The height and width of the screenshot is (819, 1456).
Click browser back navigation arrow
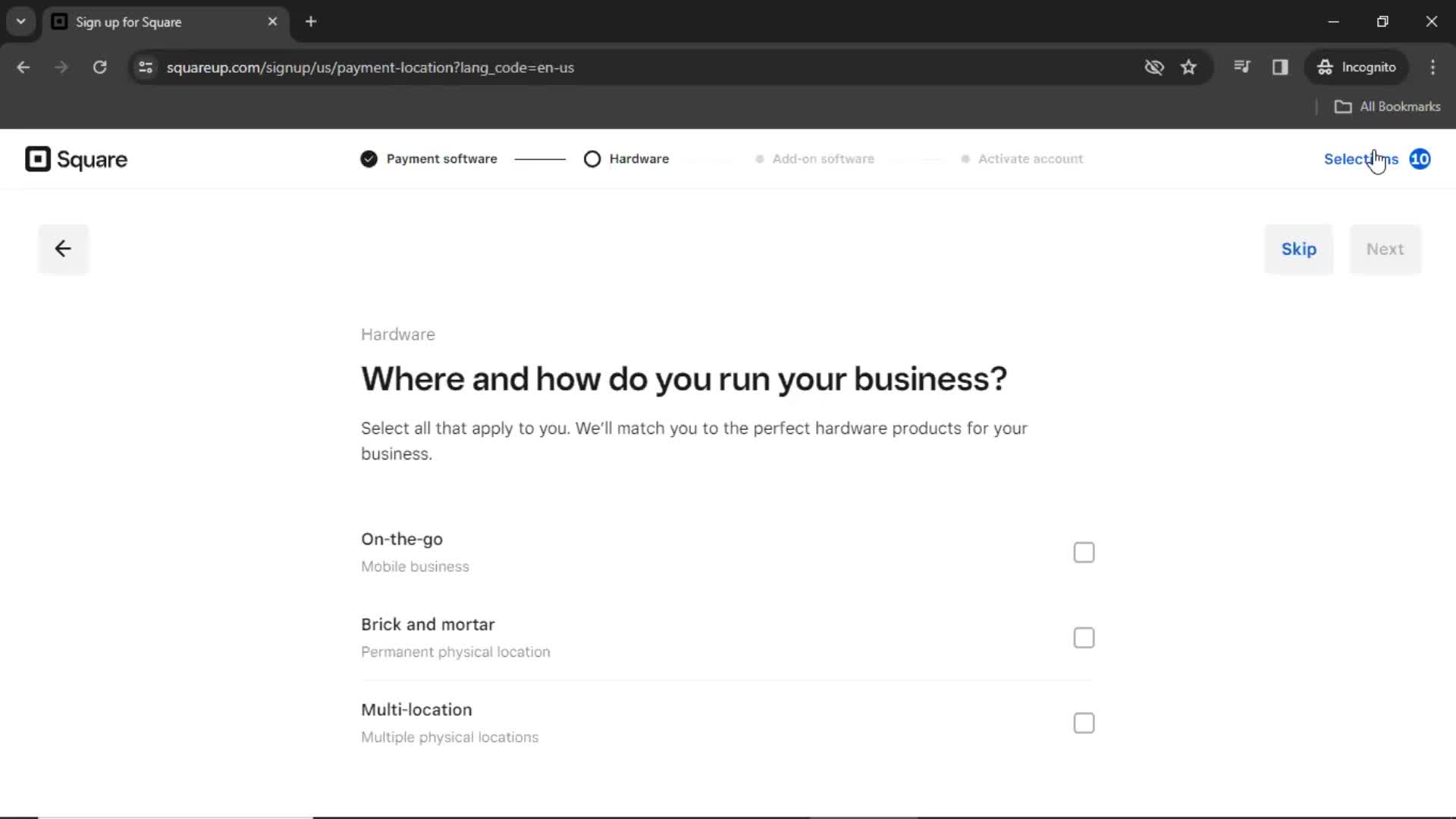coord(23,67)
